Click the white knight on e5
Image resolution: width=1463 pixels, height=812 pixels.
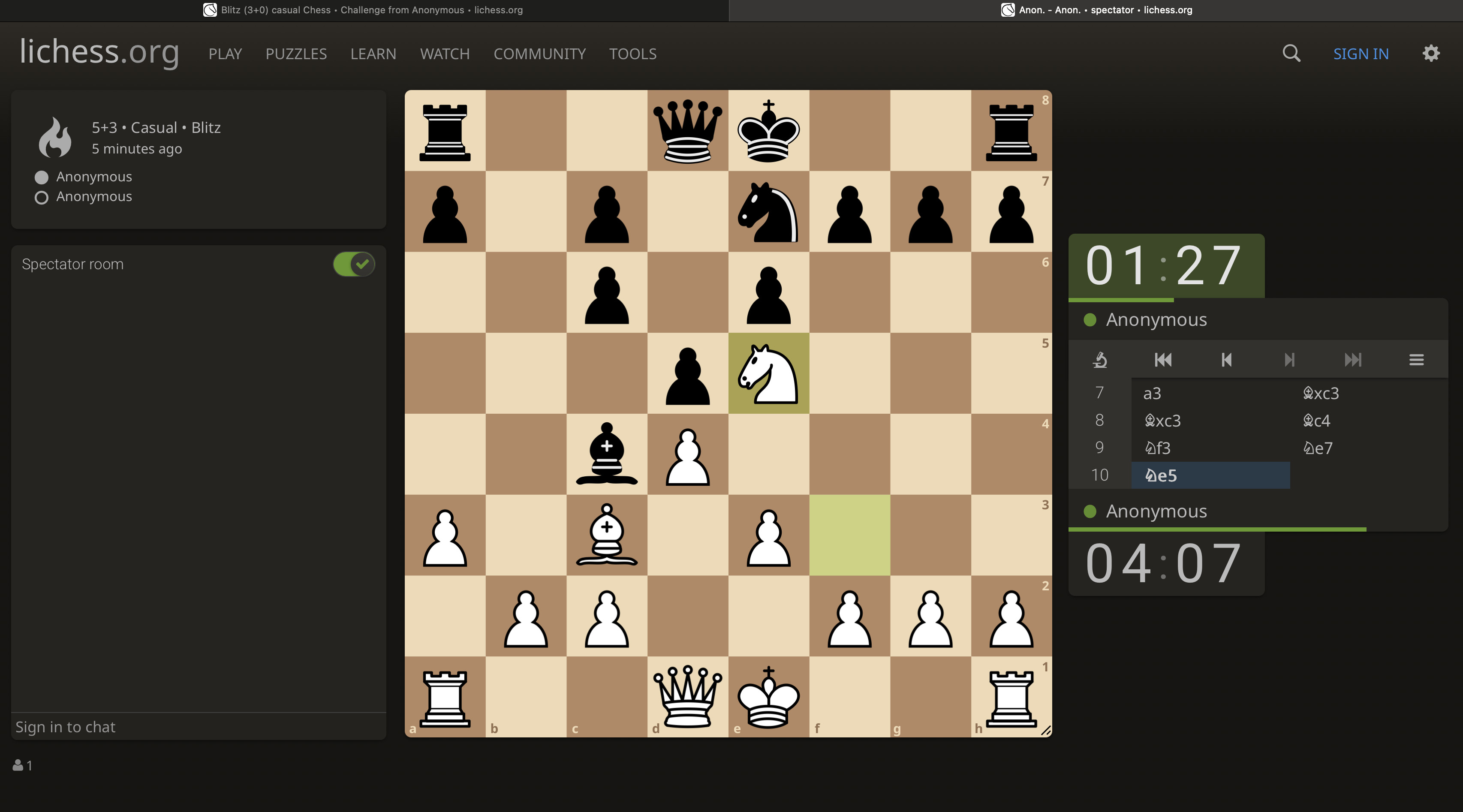coord(768,373)
